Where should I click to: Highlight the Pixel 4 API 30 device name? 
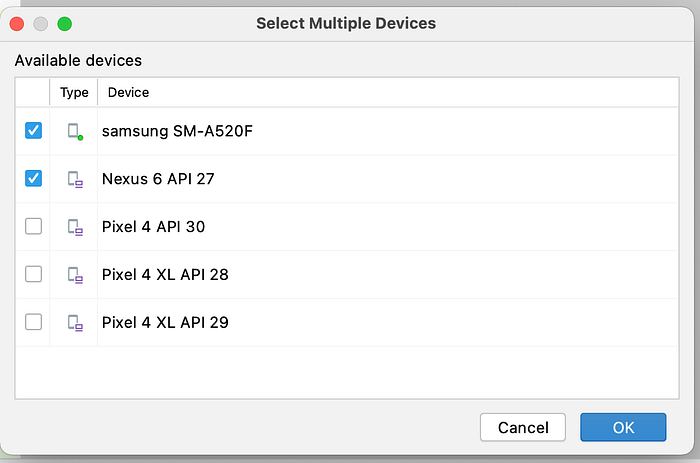(153, 227)
